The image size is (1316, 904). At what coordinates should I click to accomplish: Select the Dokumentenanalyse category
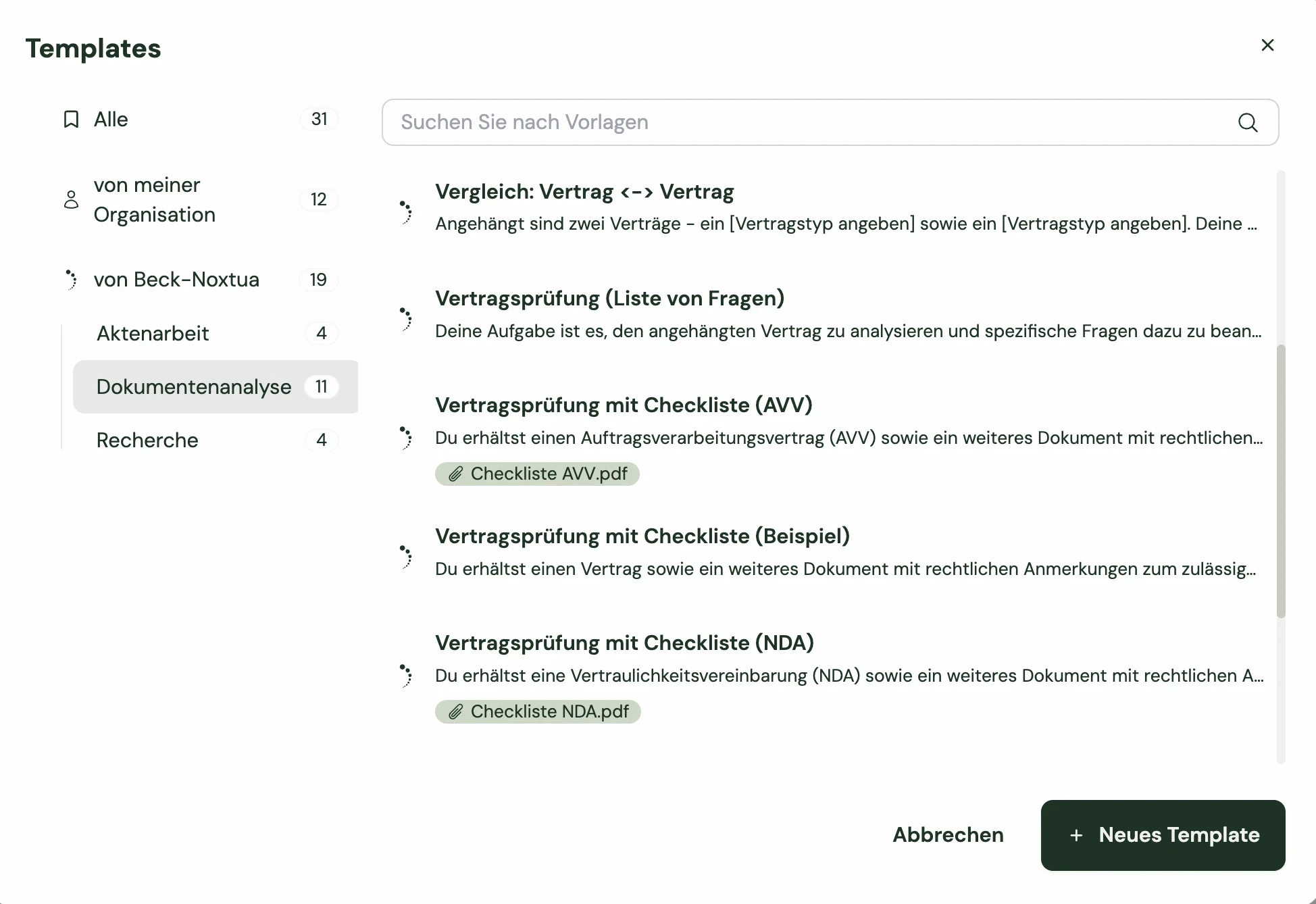194,387
